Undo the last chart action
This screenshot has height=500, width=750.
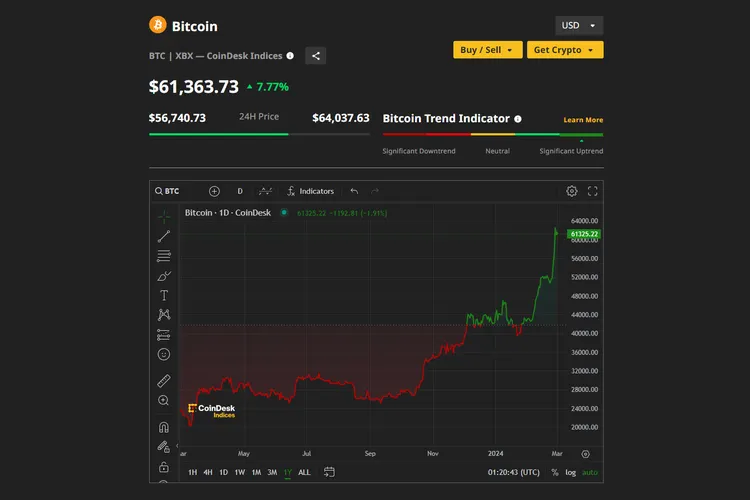(354, 191)
